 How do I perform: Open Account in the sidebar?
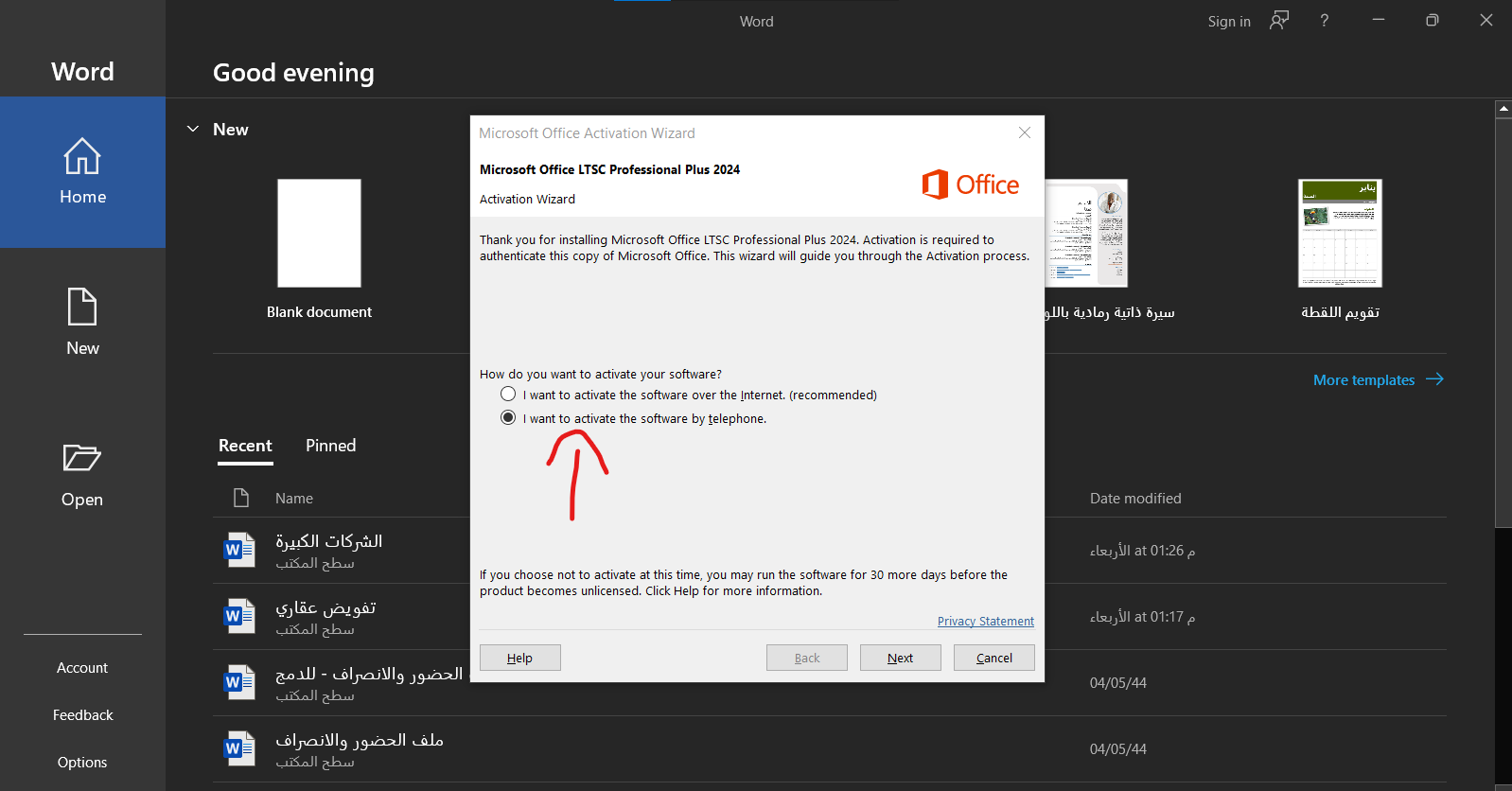pyautogui.click(x=82, y=668)
